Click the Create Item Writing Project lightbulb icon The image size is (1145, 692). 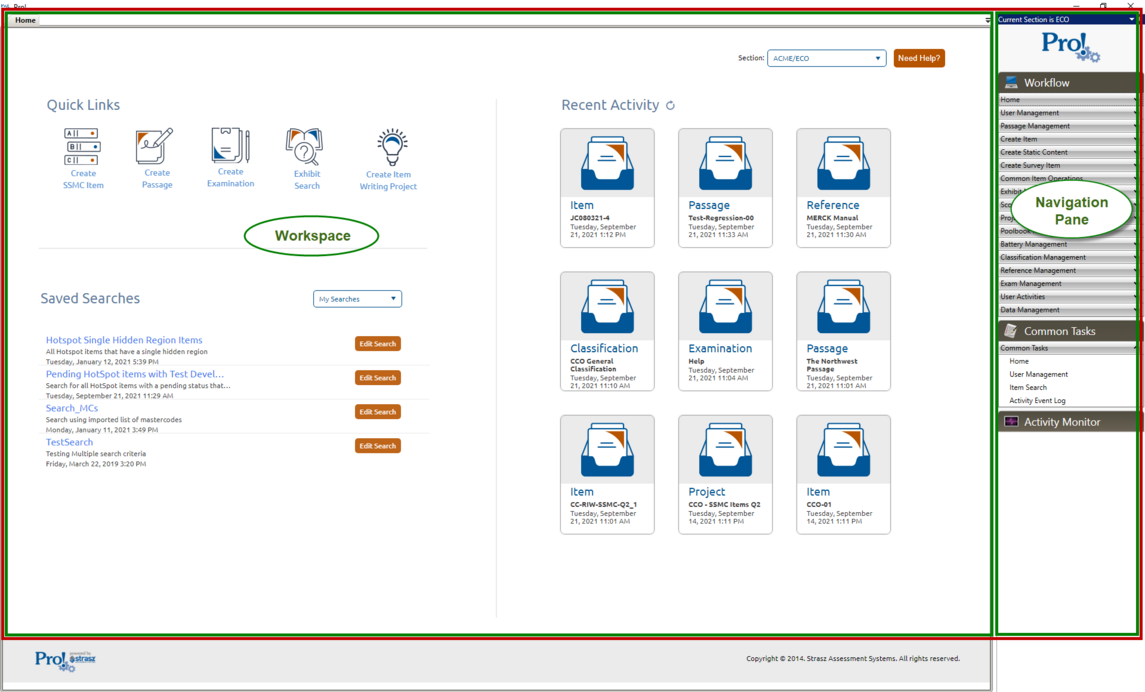point(391,148)
